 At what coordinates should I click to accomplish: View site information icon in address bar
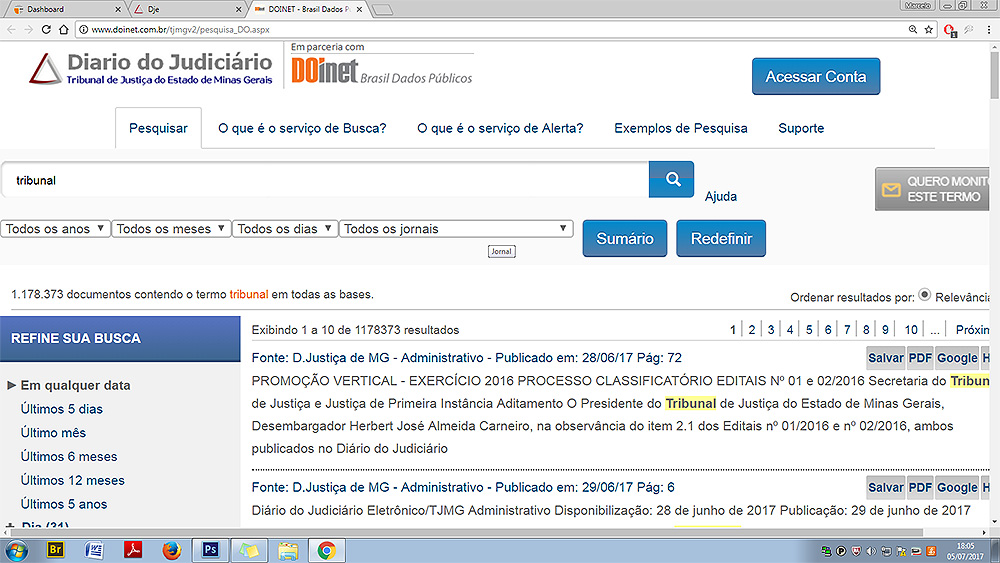(x=84, y=29)
